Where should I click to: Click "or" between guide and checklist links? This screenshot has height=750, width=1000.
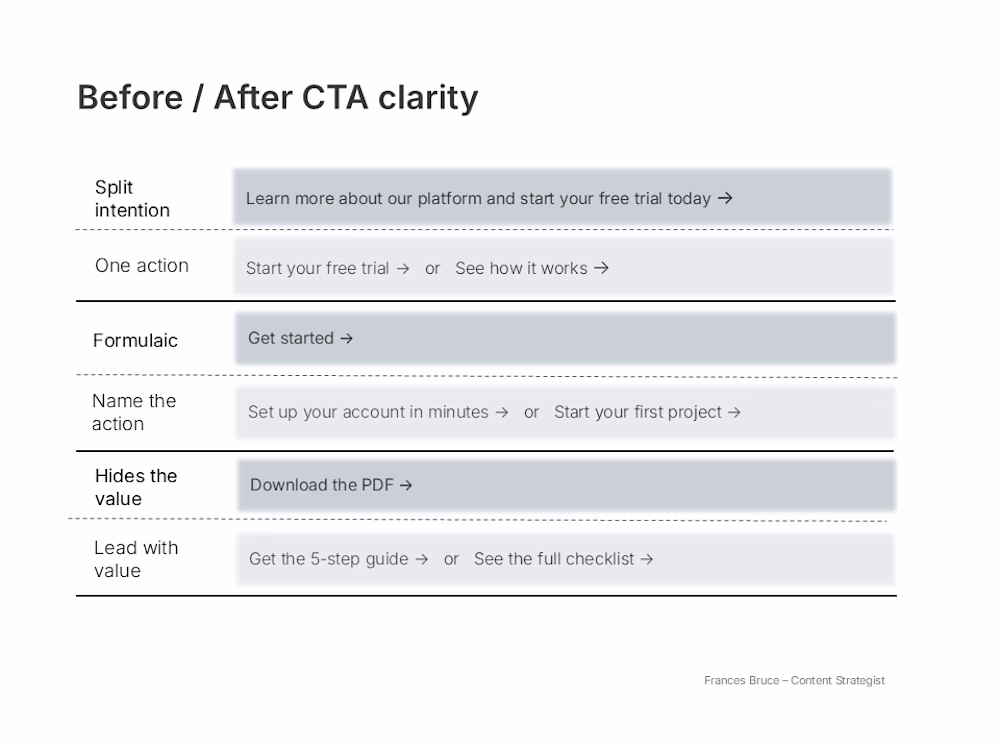point(451,559)
